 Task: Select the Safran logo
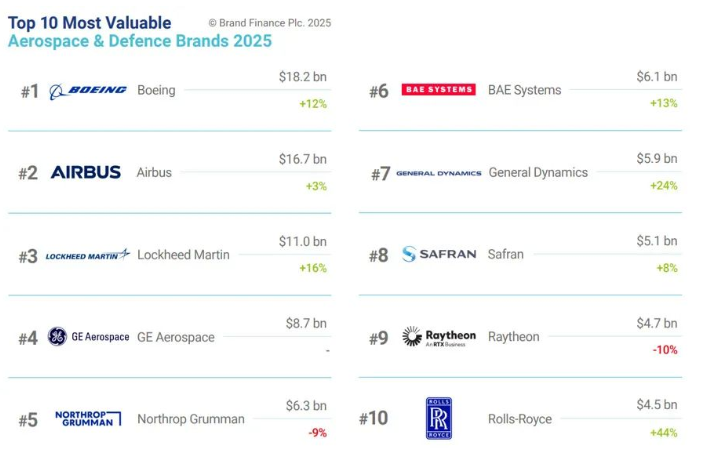[x=438, y=254]
